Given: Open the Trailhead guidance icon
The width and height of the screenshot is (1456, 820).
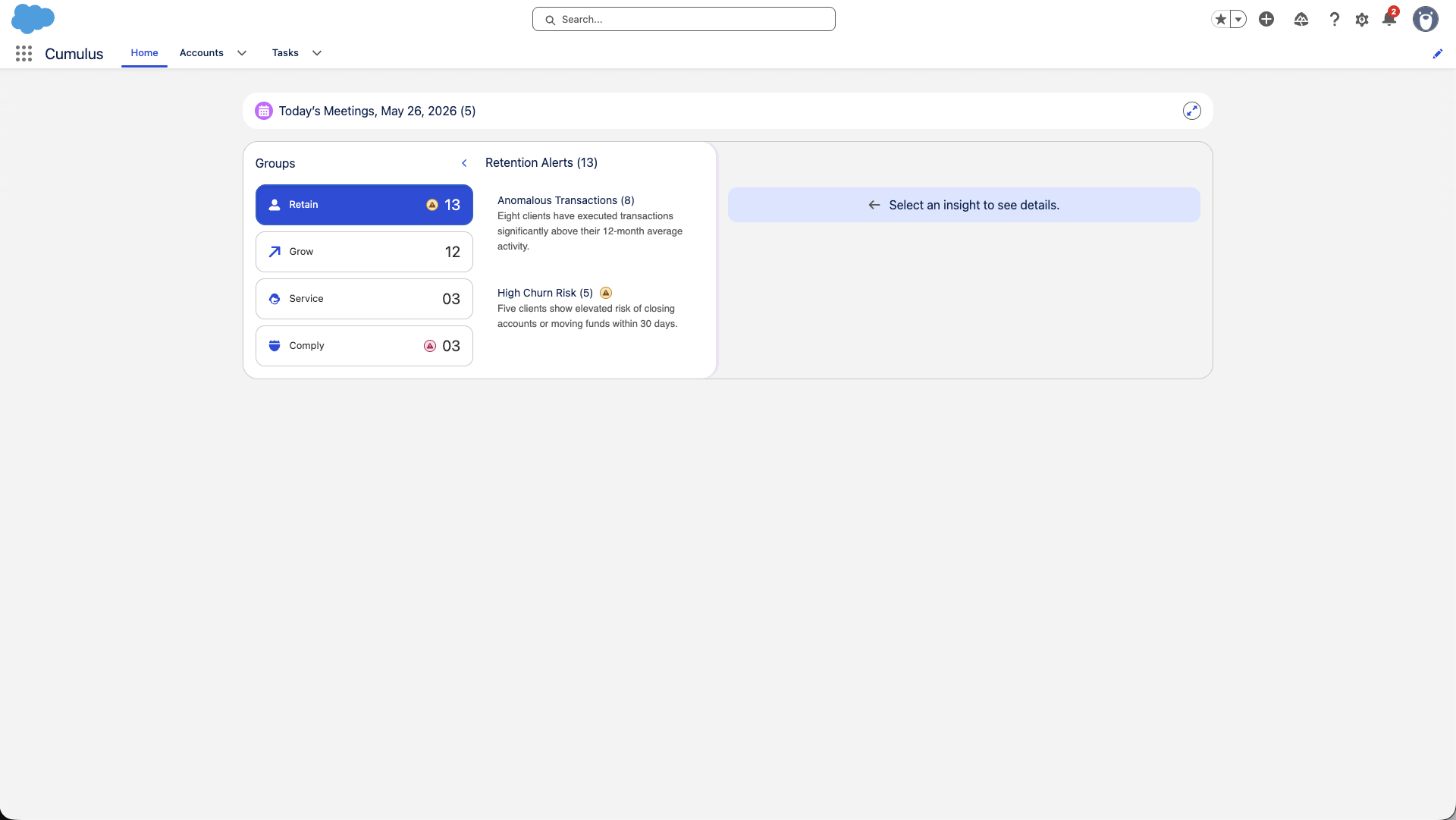Looking at the screenshot, I should point(1301,19).
